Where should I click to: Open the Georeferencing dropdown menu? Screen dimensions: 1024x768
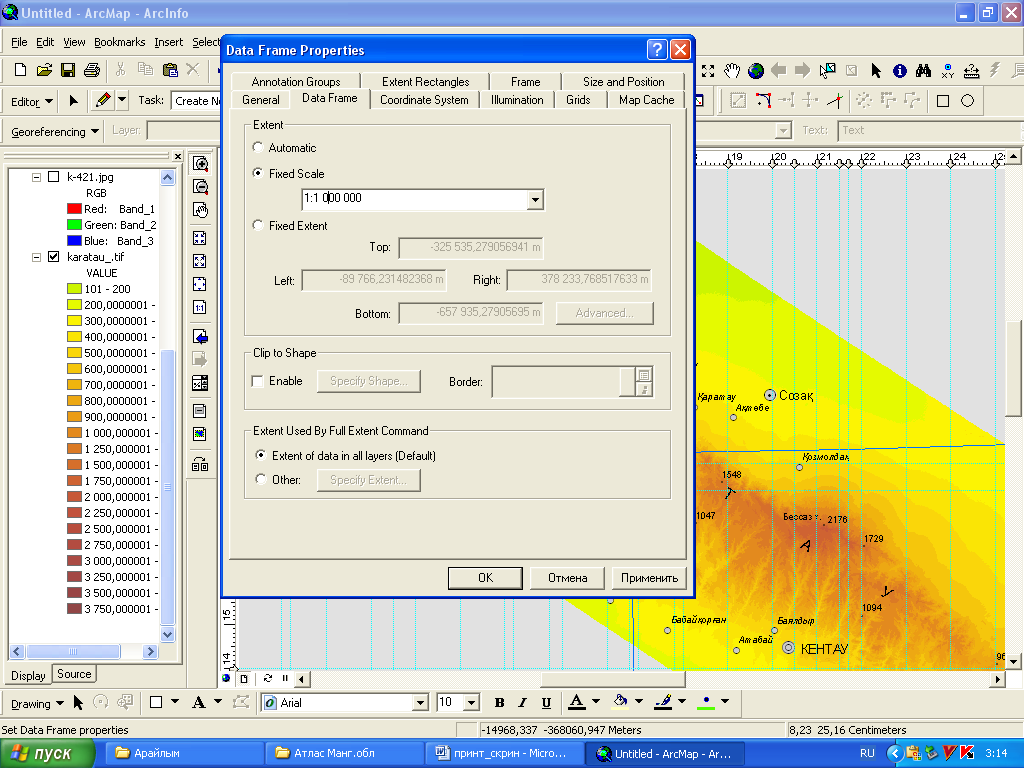(55, 131)
